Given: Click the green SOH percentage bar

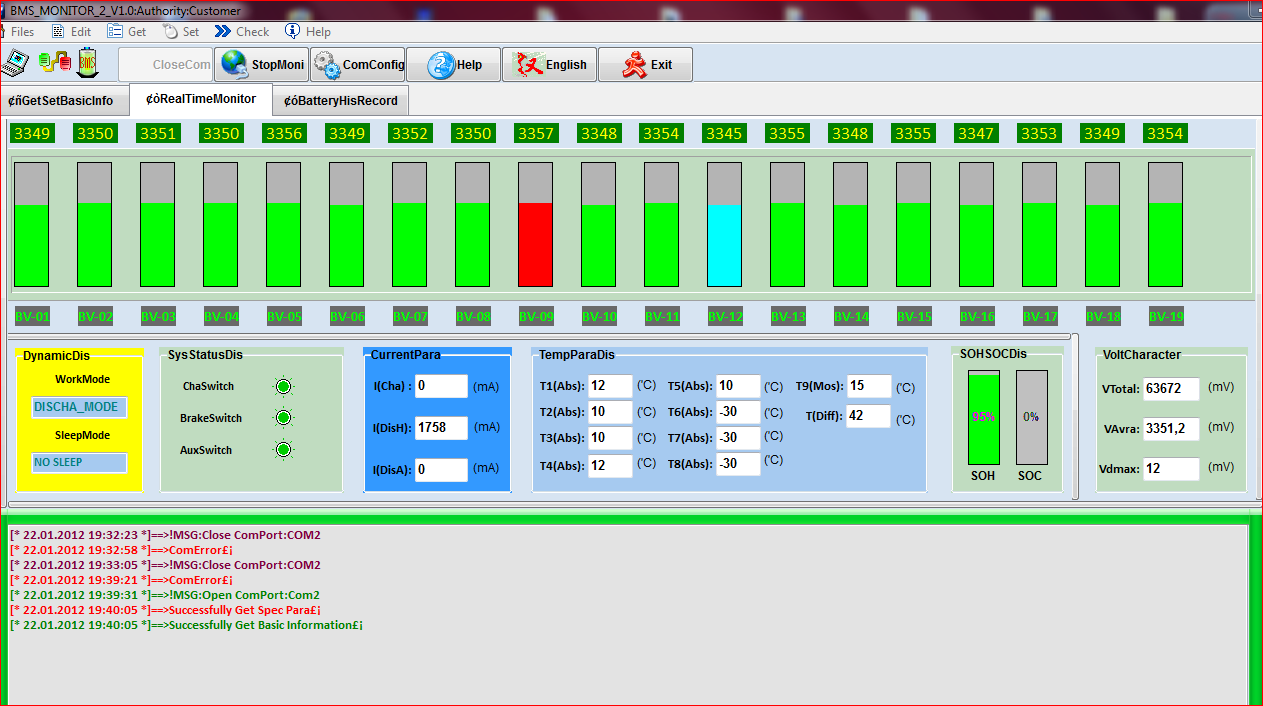Looking at the screenshot, I should [x=983, y=418].
